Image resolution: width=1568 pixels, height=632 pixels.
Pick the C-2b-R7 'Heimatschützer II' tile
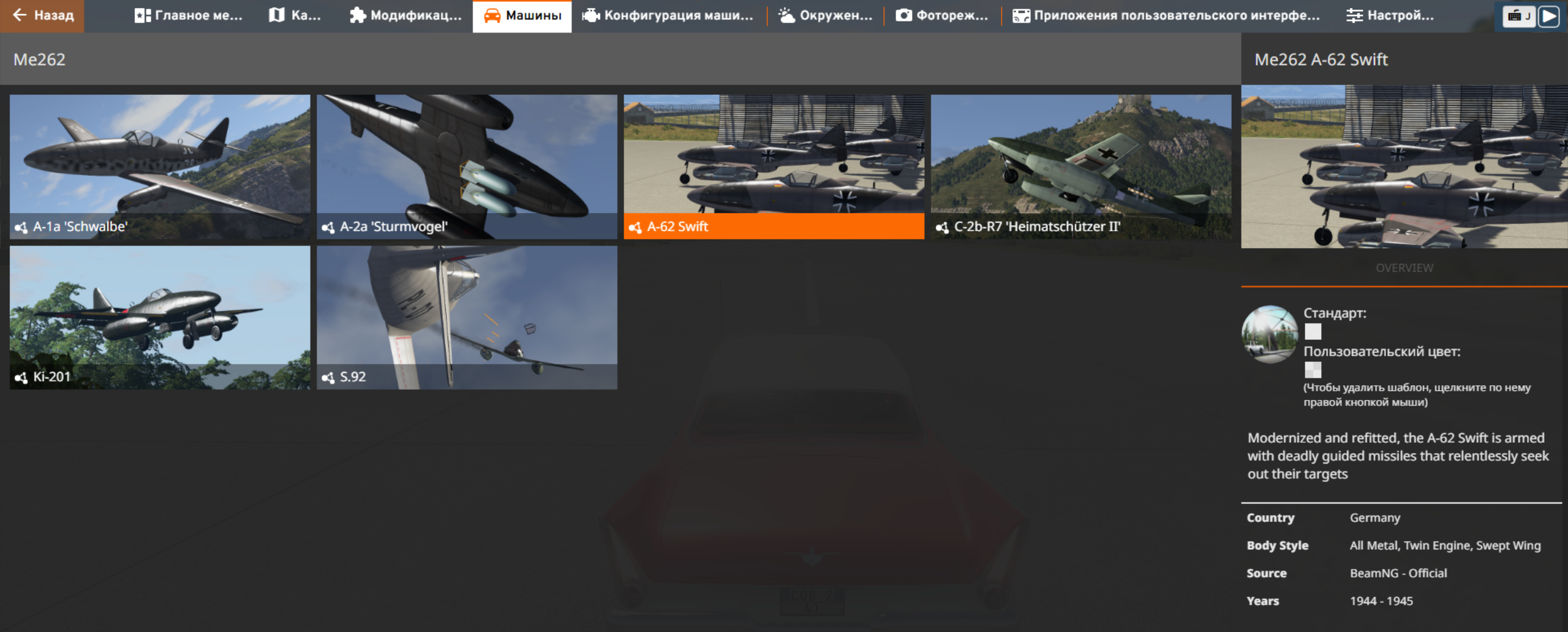(x=1081, y=167)
